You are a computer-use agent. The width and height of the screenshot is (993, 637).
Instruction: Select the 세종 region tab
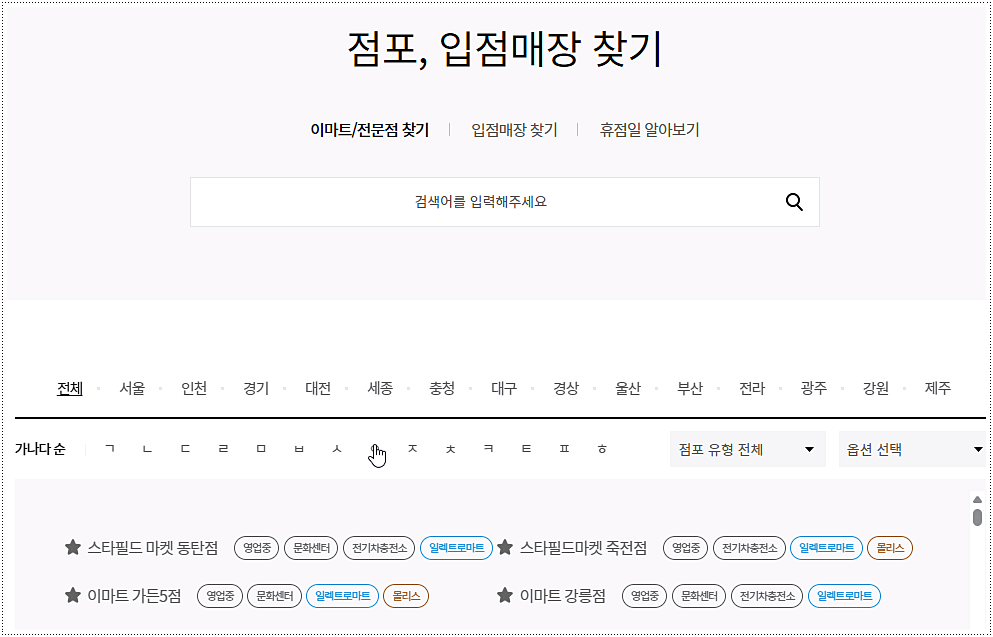380,388
